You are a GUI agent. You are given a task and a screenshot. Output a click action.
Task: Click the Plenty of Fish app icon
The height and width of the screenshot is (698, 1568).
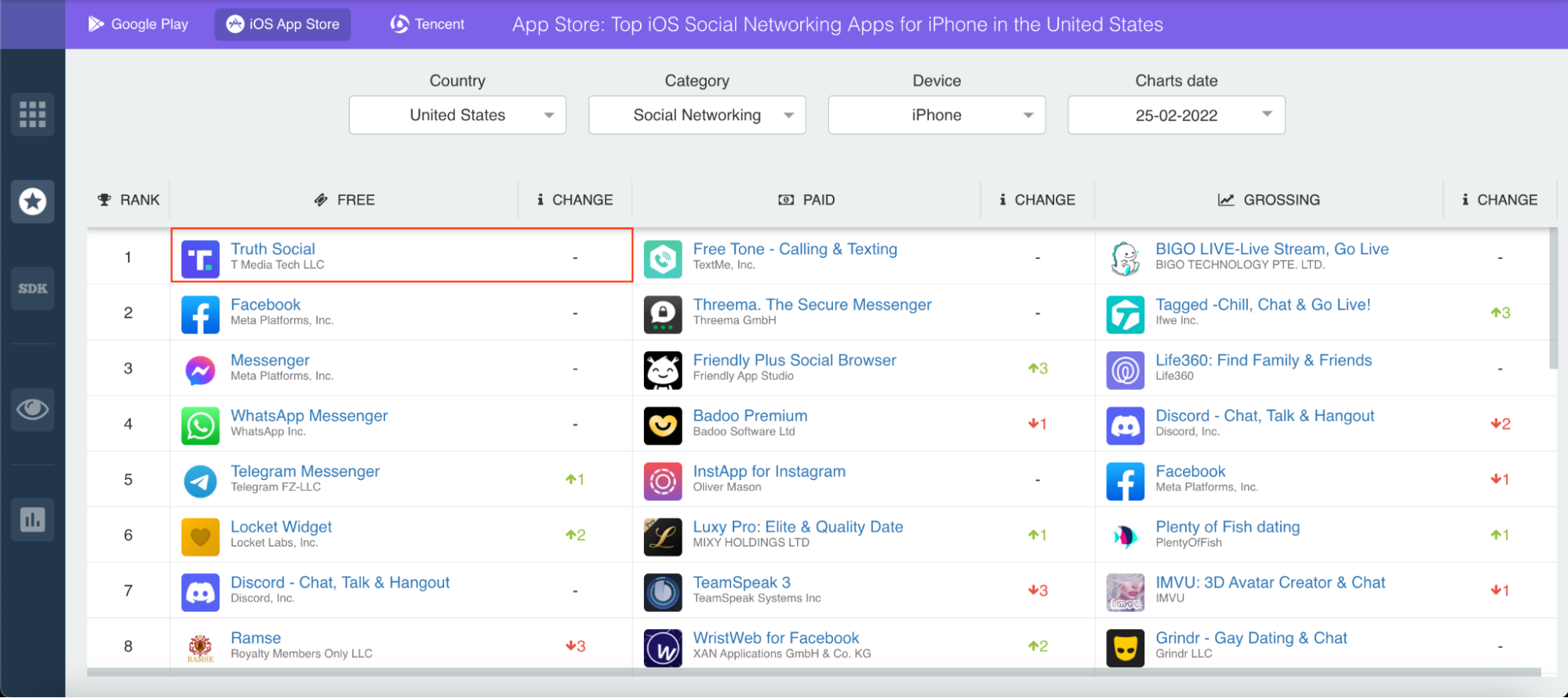(x=1126, y=537)
